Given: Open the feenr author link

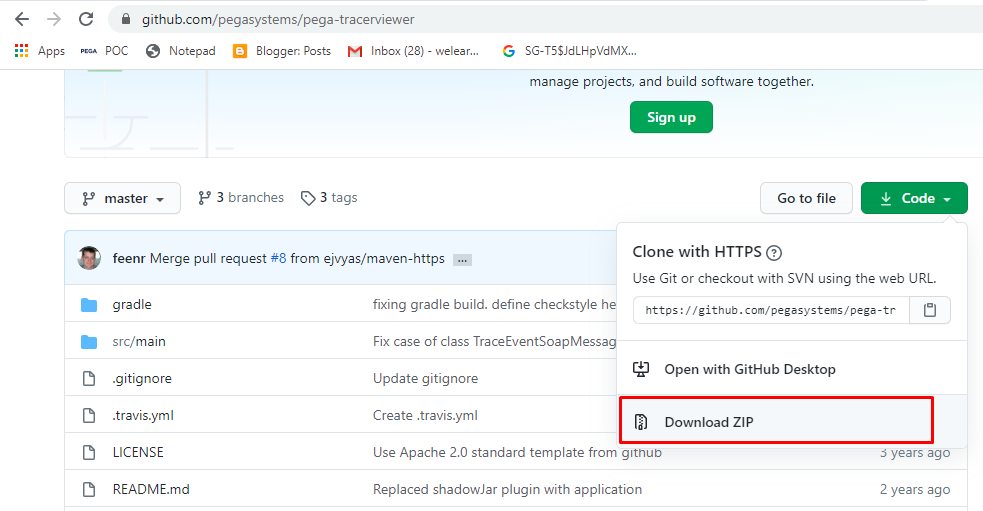Looking at the screenshot, I should tap(129, 258).
